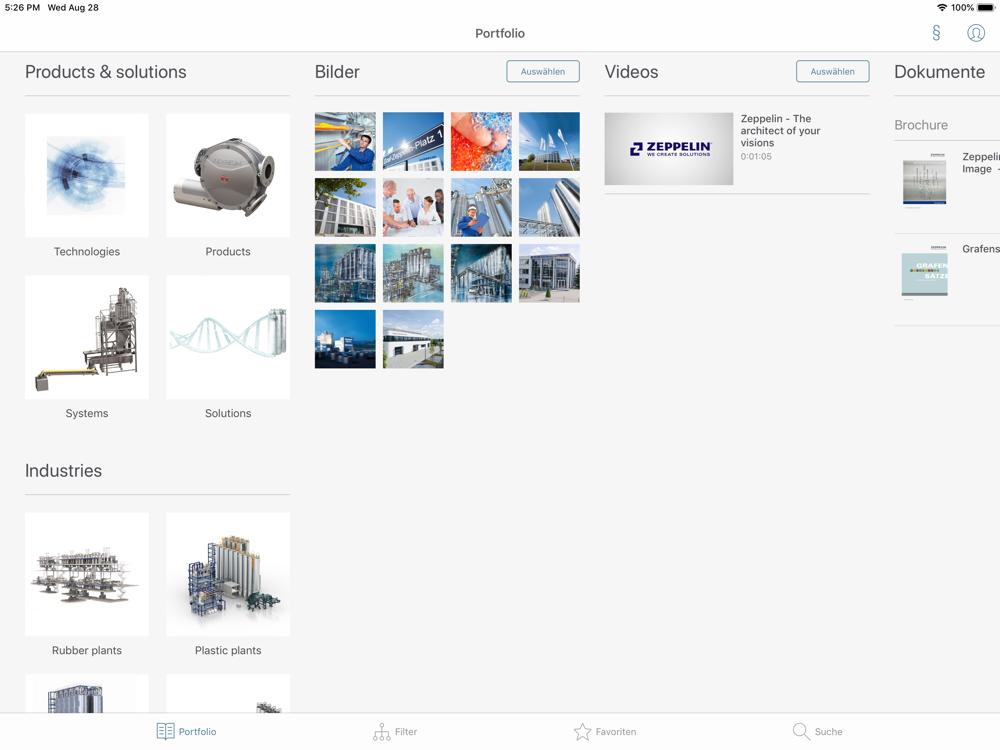Click the Brochure subsection heading
This screenshot has height=750, width=1000.
[x=921, y=125]
